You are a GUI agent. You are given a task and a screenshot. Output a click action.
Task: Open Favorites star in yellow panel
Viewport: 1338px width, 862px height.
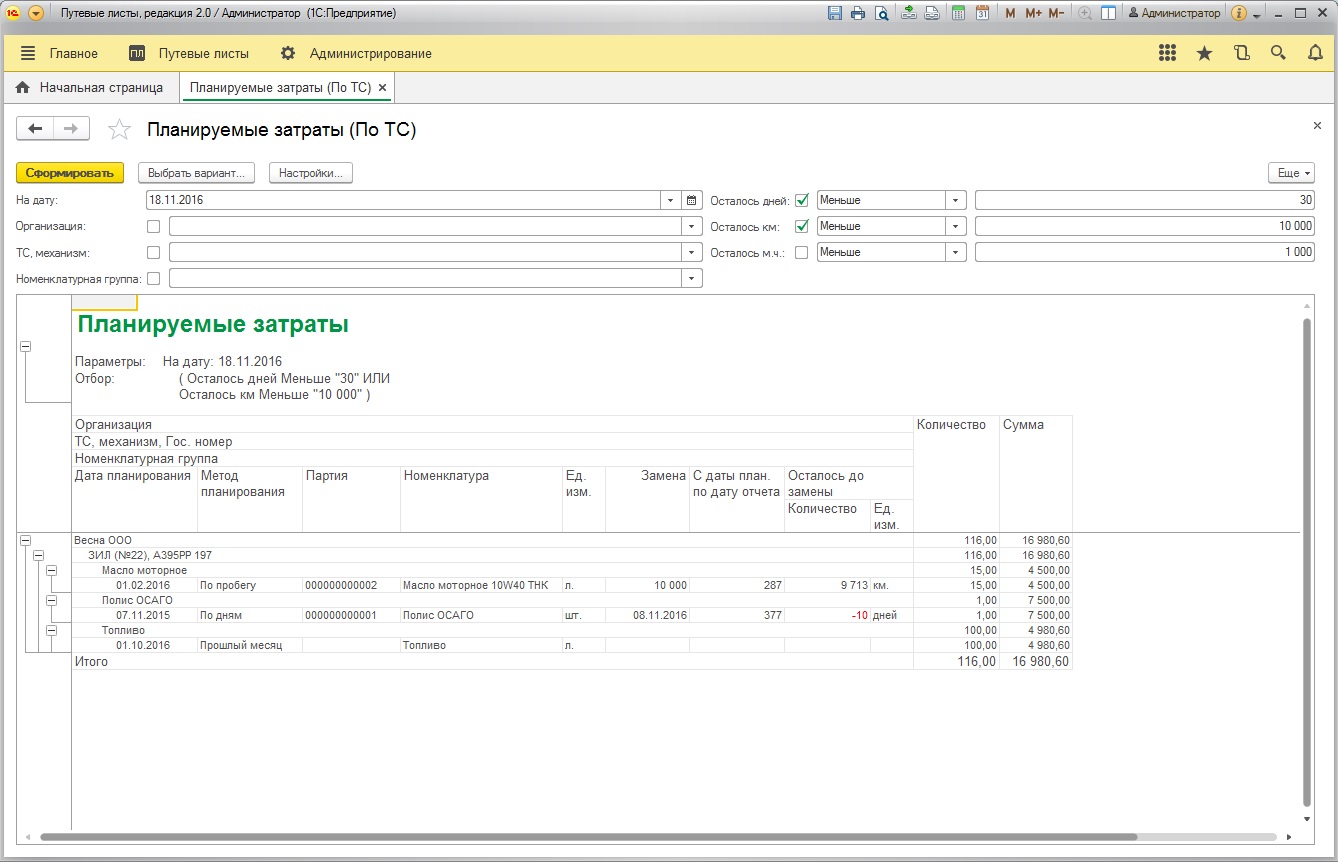click(x=1204, y=53)
